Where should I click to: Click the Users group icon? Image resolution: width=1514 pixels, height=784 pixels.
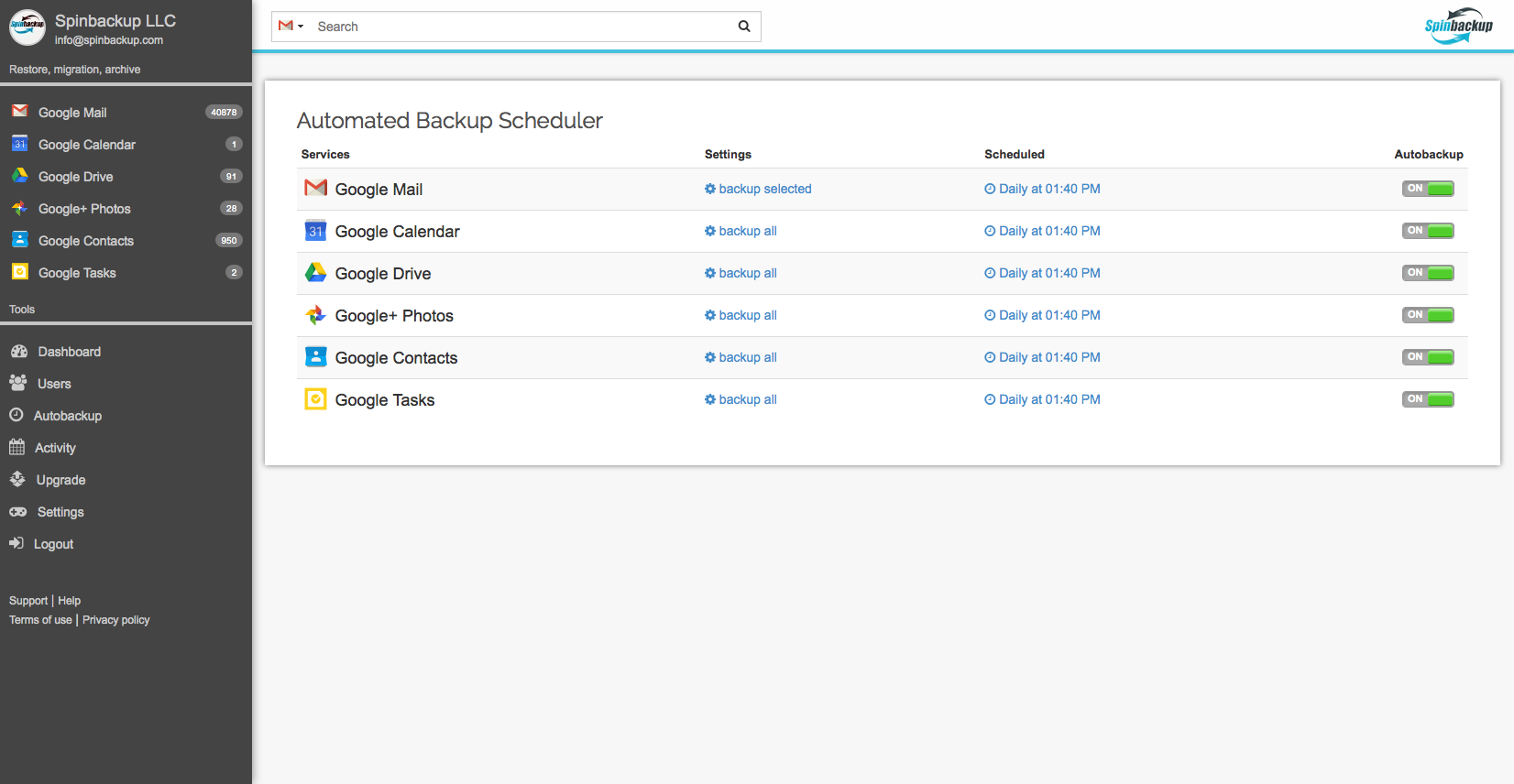18,383
